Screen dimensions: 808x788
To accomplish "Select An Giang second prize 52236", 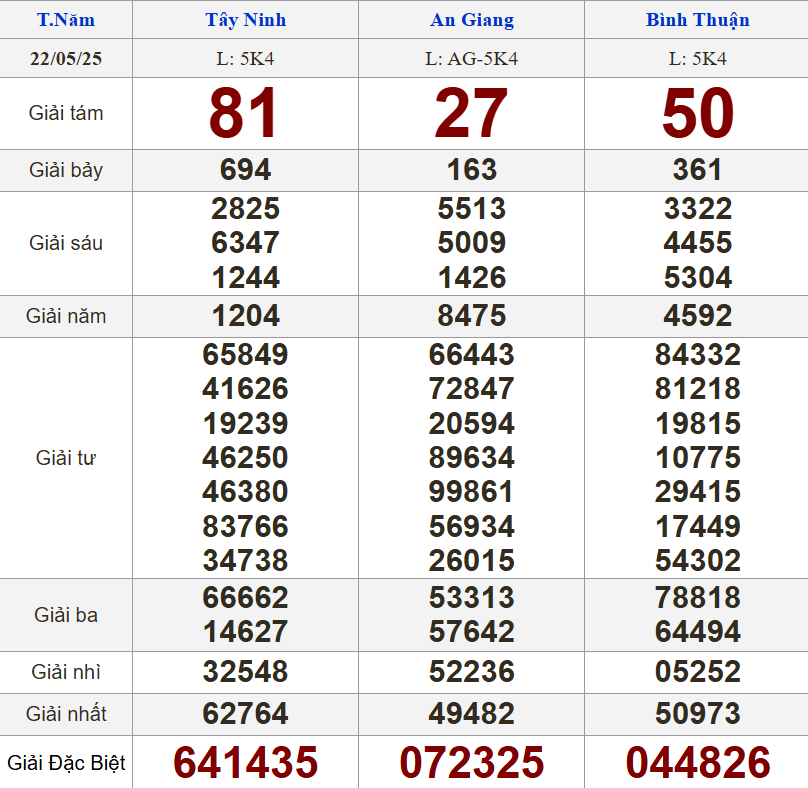I will [x=472, y=672].
